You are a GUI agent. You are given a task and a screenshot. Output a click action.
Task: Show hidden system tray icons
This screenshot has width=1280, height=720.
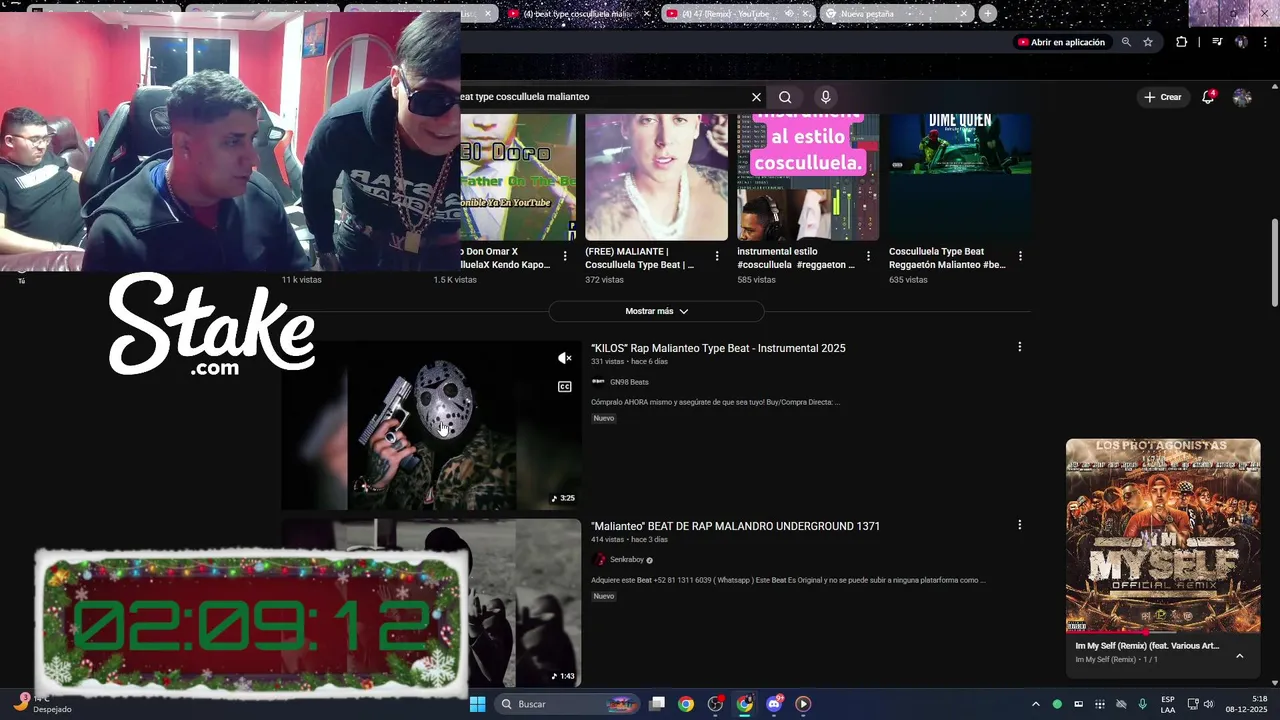point(1035,704)
